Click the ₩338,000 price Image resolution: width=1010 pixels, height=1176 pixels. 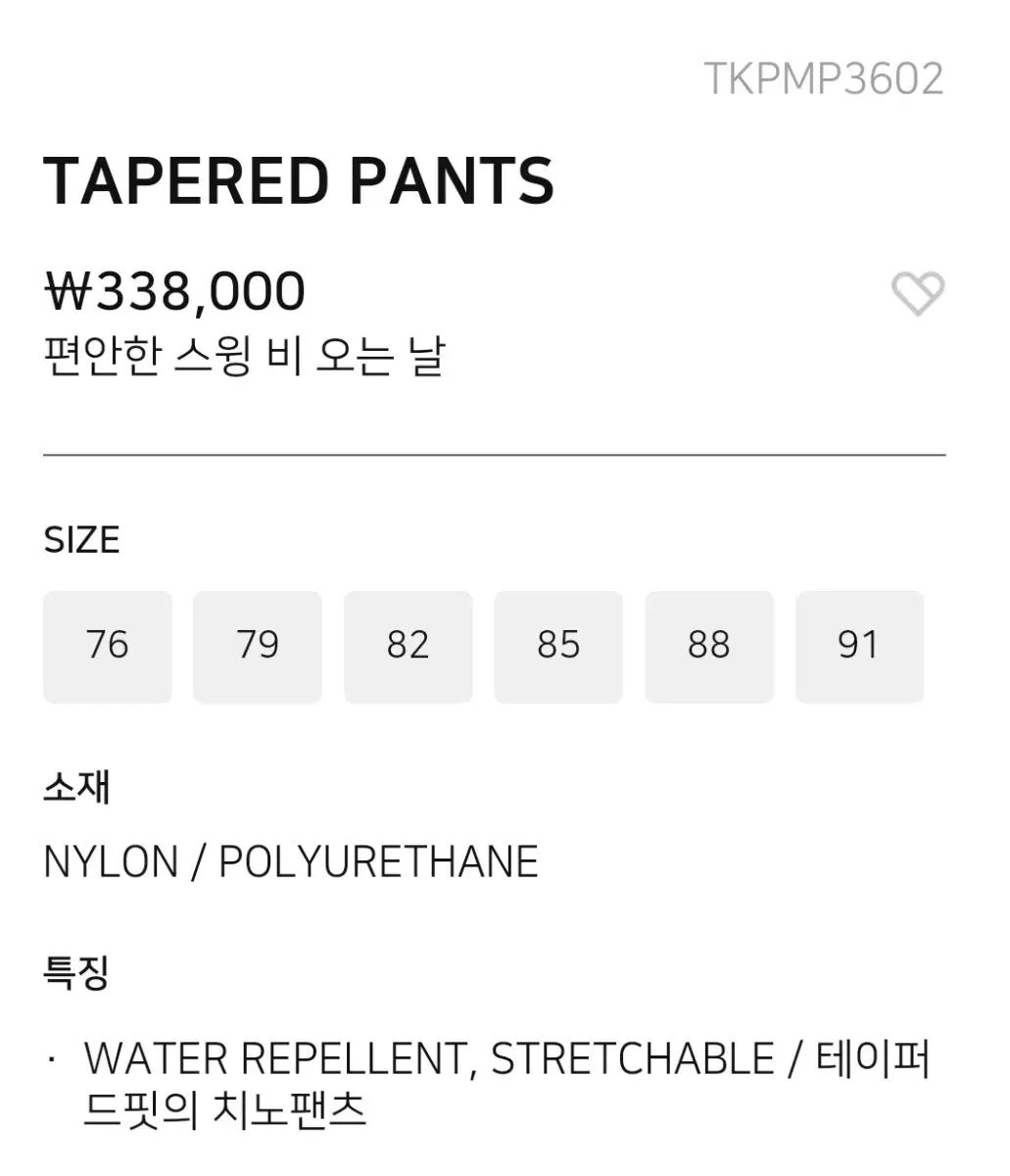tap(175, 291)
